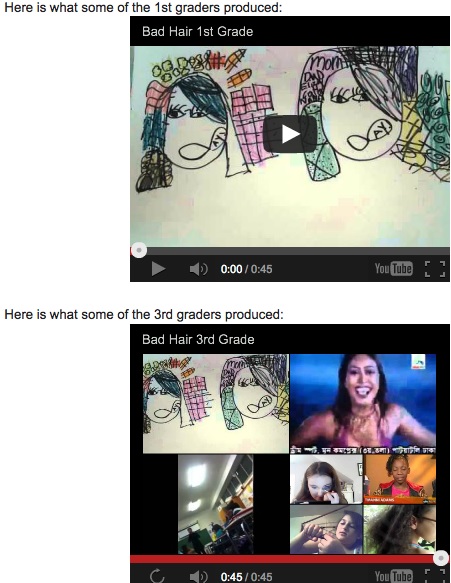Select the girl applying makeup thumbnail

click(326, 479)
